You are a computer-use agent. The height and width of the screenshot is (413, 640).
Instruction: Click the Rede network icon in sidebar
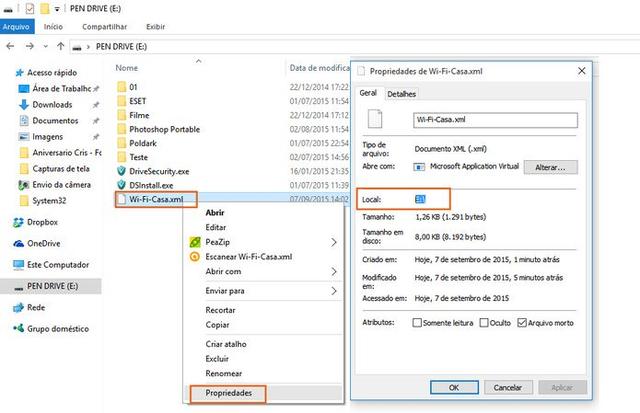(x=18, y=307)
